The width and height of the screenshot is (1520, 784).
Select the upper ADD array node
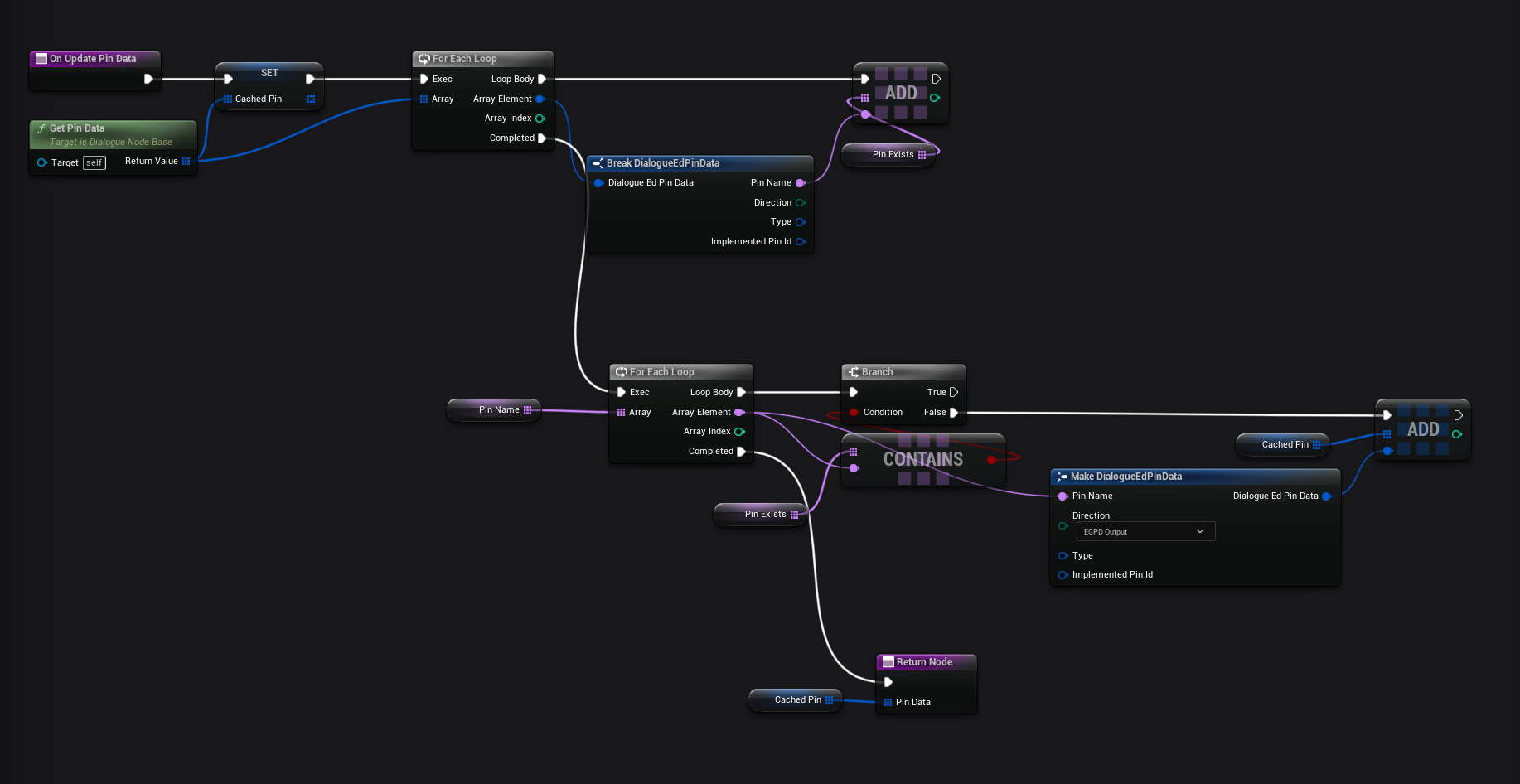901,93
